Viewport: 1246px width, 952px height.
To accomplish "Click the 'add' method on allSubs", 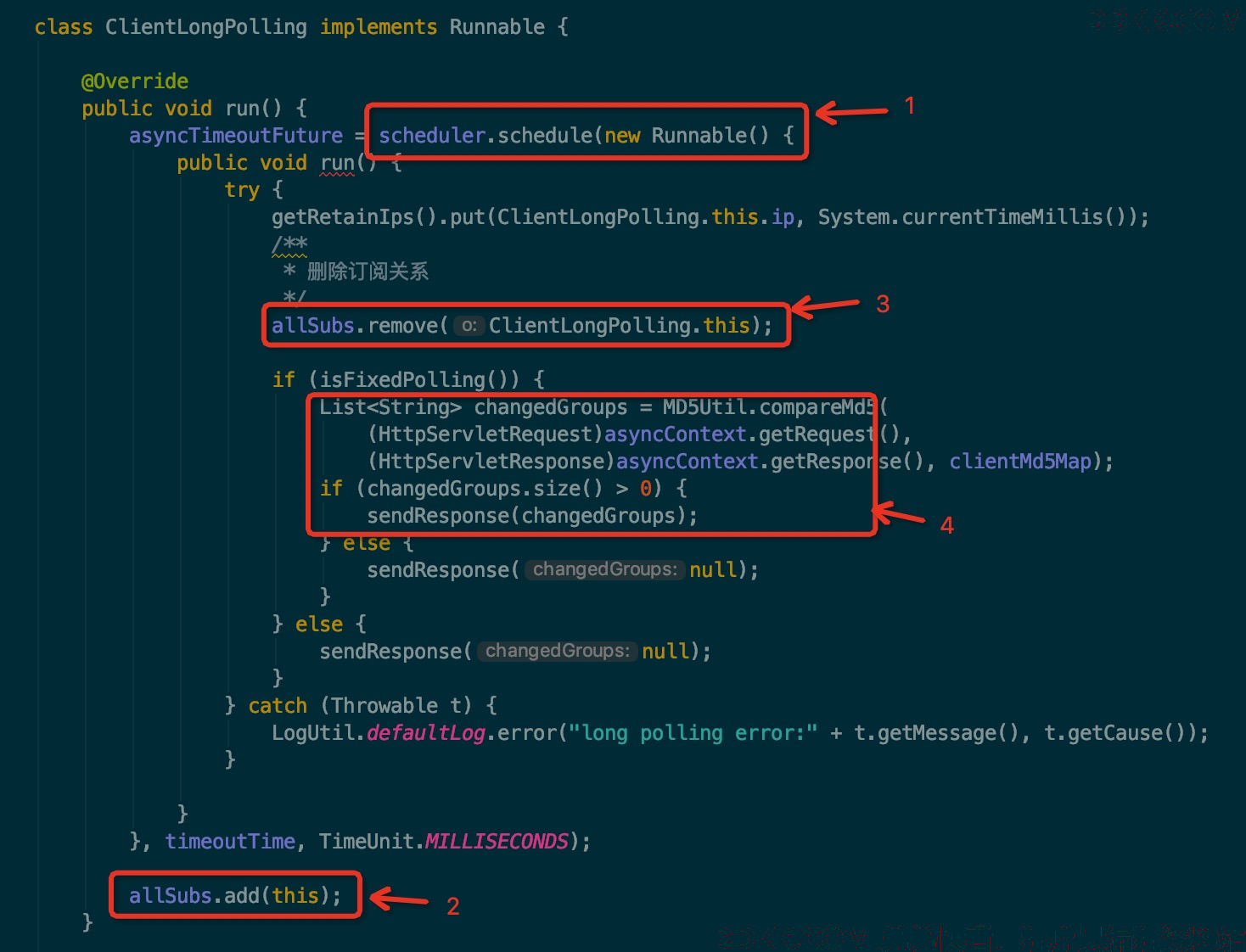I will (x=242, y=896).
